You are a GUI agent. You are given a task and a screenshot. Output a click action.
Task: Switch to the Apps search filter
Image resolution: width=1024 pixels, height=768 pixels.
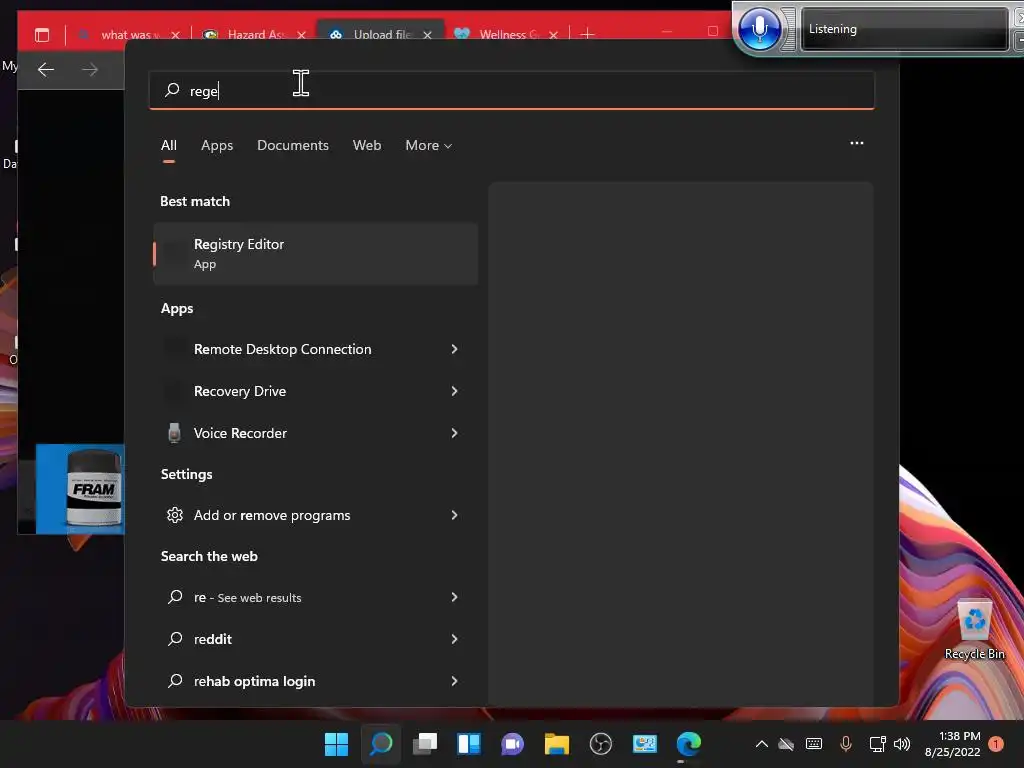[217, 145]
